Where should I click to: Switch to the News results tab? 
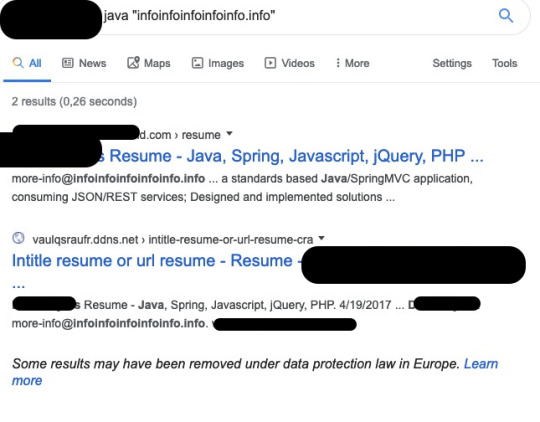84,63
